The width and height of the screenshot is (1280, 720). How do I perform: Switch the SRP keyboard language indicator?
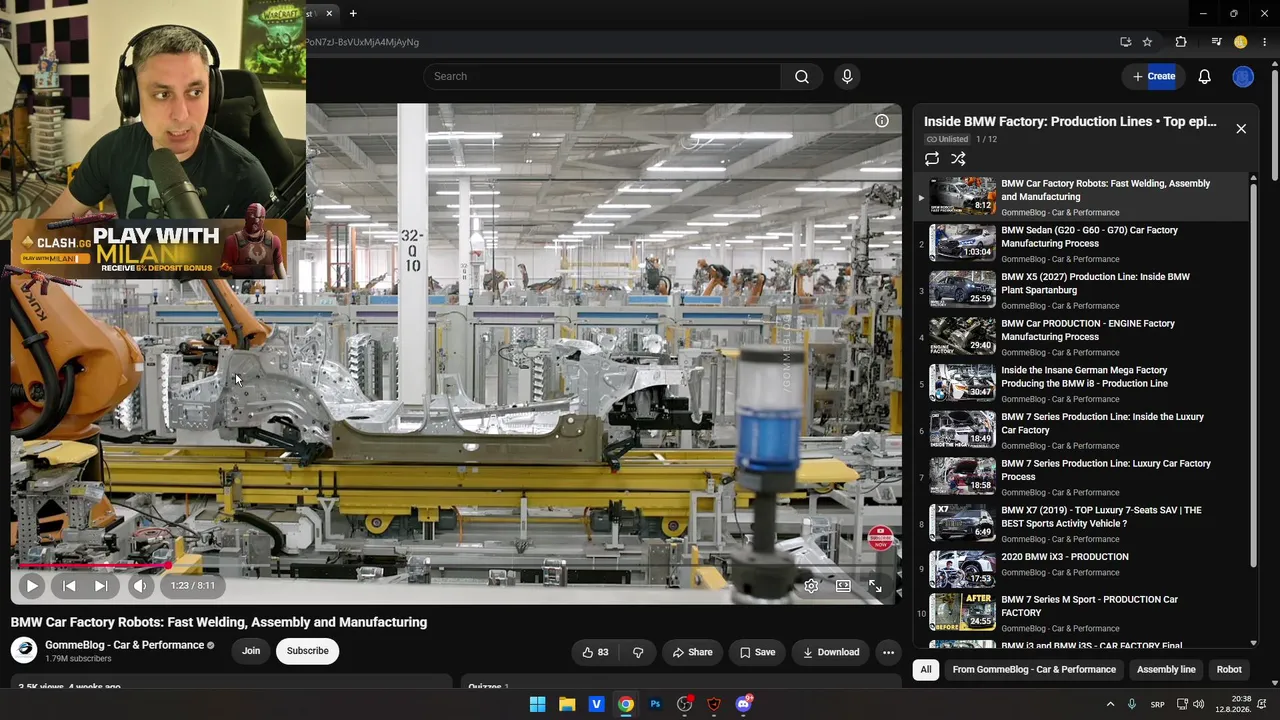tap(1158, 704)
